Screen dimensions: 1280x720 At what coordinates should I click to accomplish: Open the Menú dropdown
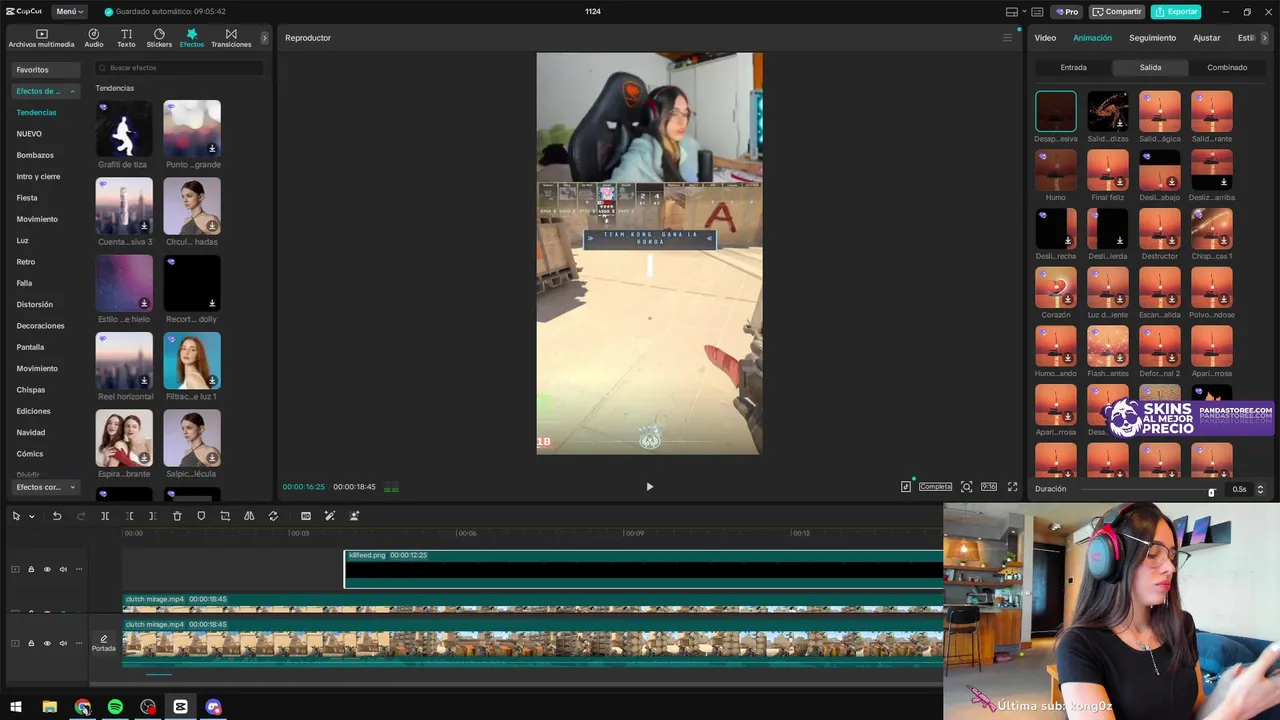click(x=70, y=12)
